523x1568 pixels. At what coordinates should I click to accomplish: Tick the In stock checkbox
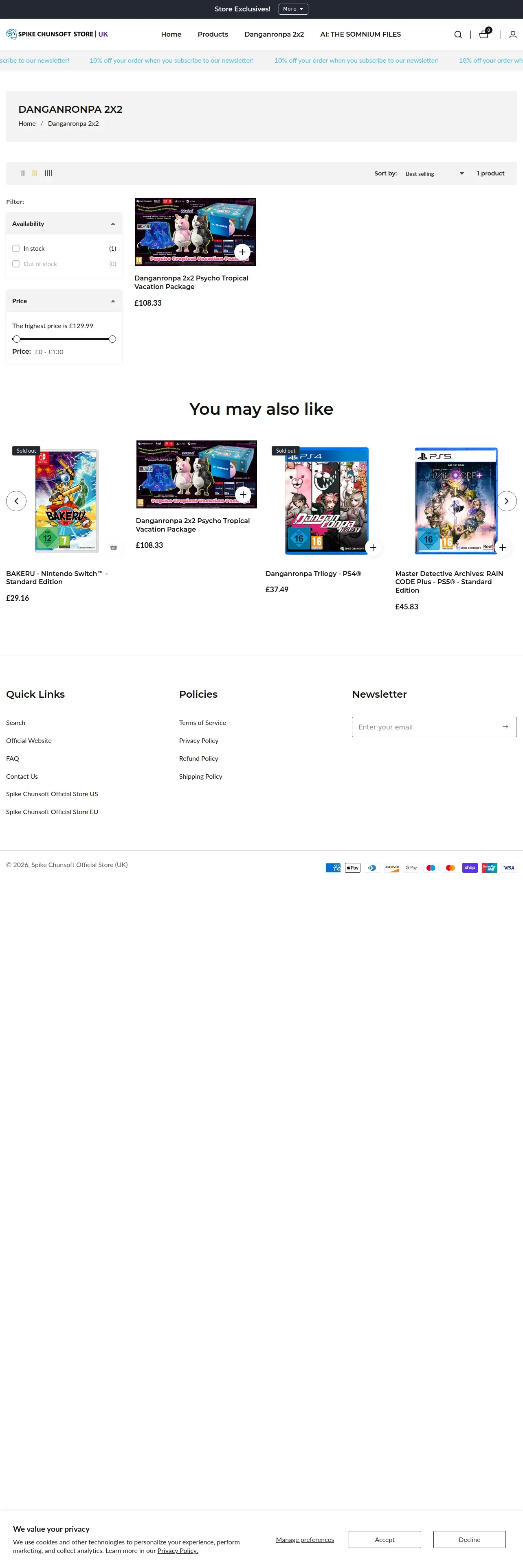[x=16, y=248]
